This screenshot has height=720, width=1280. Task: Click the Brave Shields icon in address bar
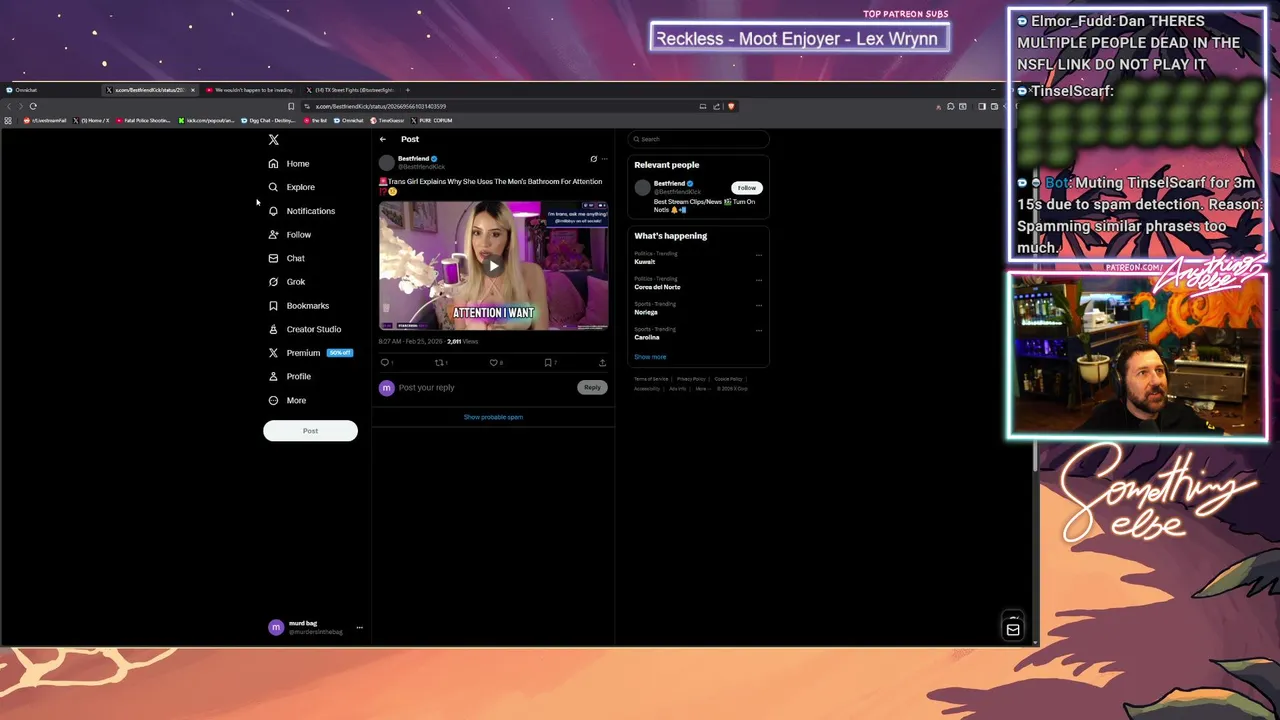click(x=731, y=106)
